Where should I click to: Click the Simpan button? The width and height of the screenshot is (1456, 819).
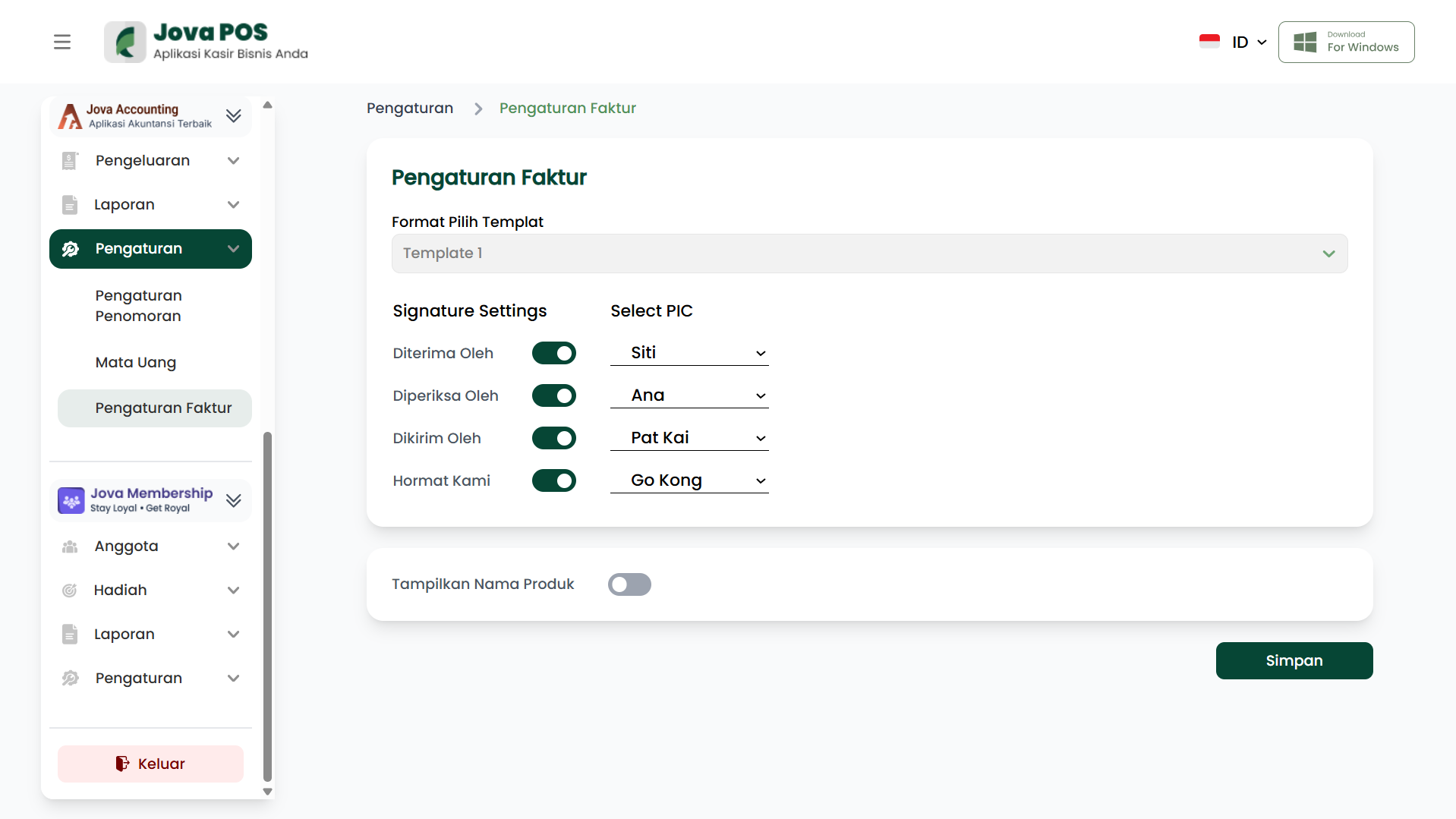point(1294,660)
